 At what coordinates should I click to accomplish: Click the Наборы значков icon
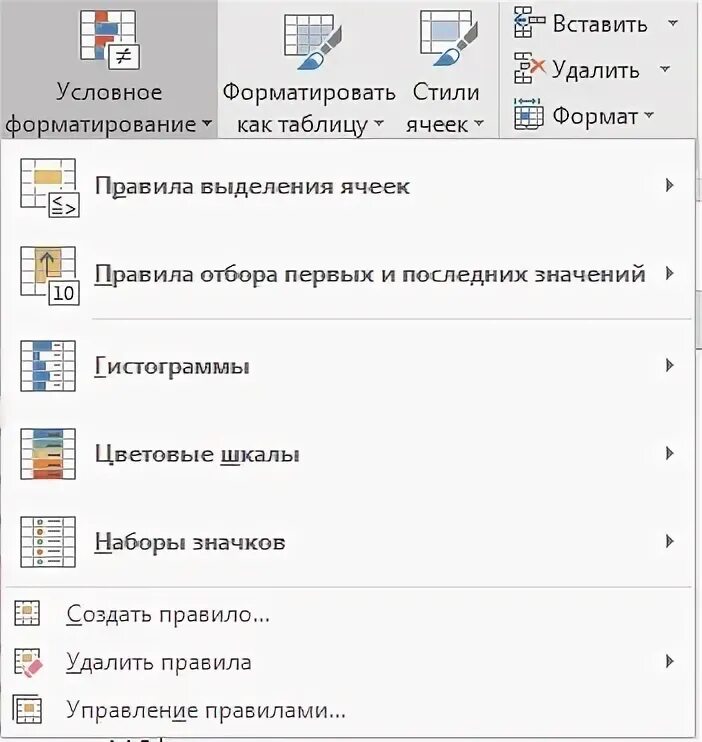tap(48, 542)
